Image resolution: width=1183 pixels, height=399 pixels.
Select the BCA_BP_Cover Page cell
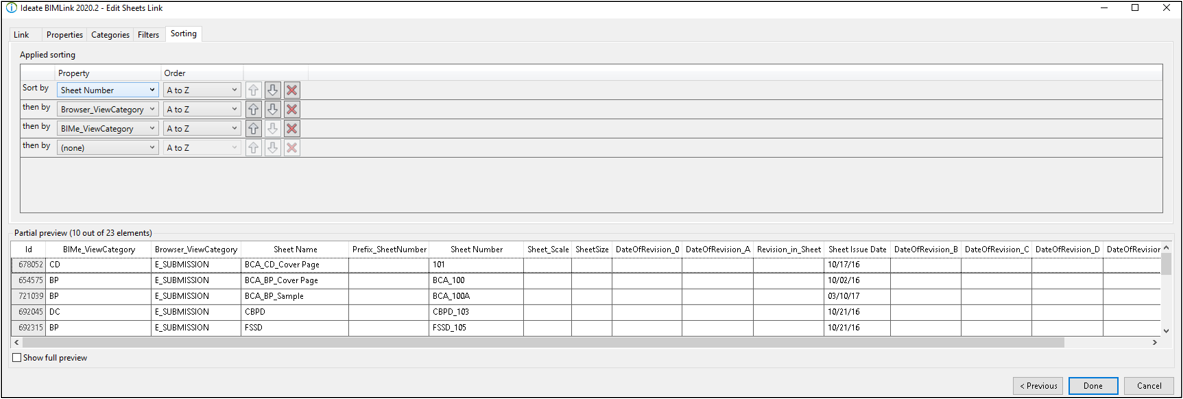[296, 281]
